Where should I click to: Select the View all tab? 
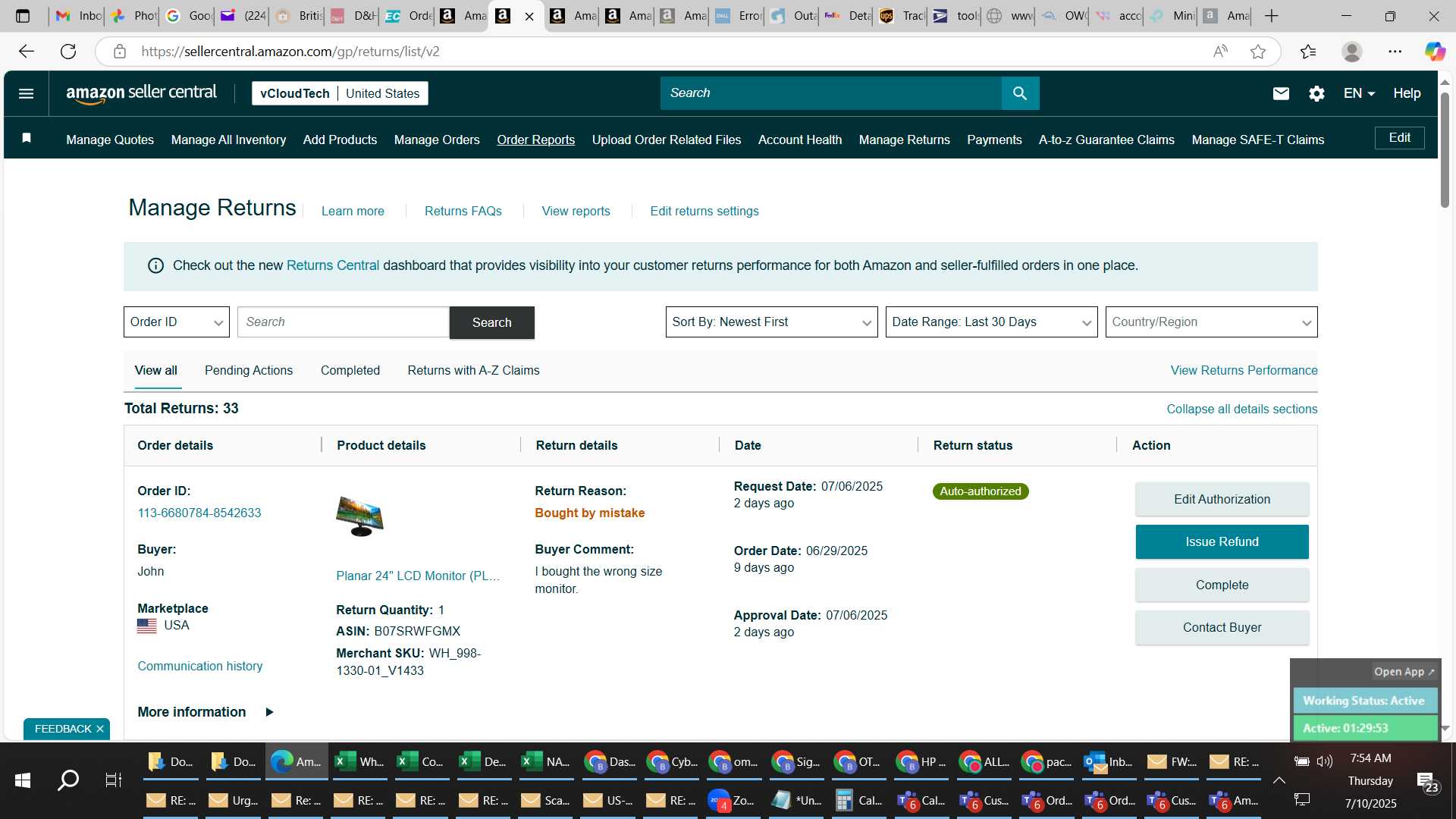coord(155,370)
